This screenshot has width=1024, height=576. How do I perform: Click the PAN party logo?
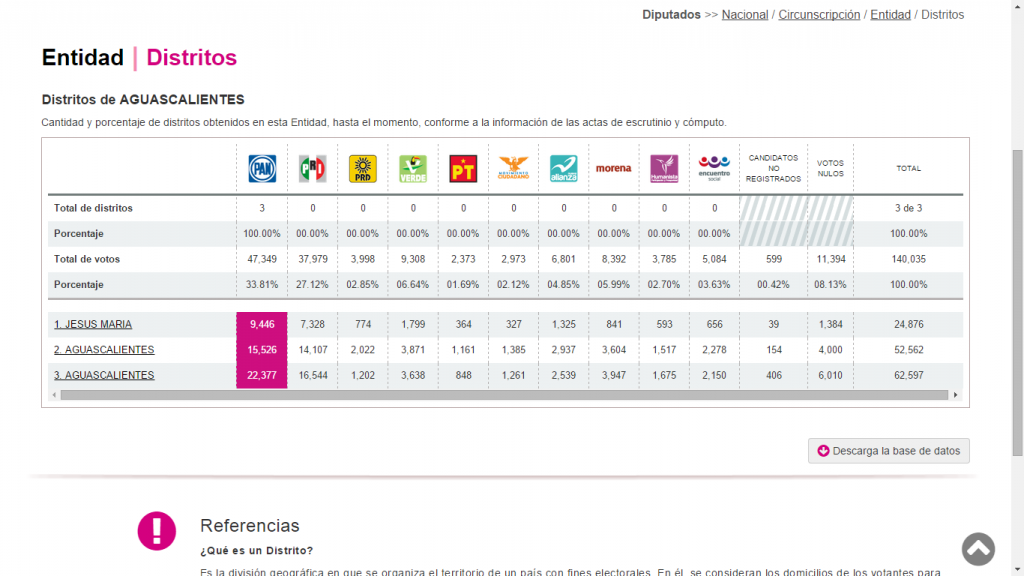(x=262, y=168)
